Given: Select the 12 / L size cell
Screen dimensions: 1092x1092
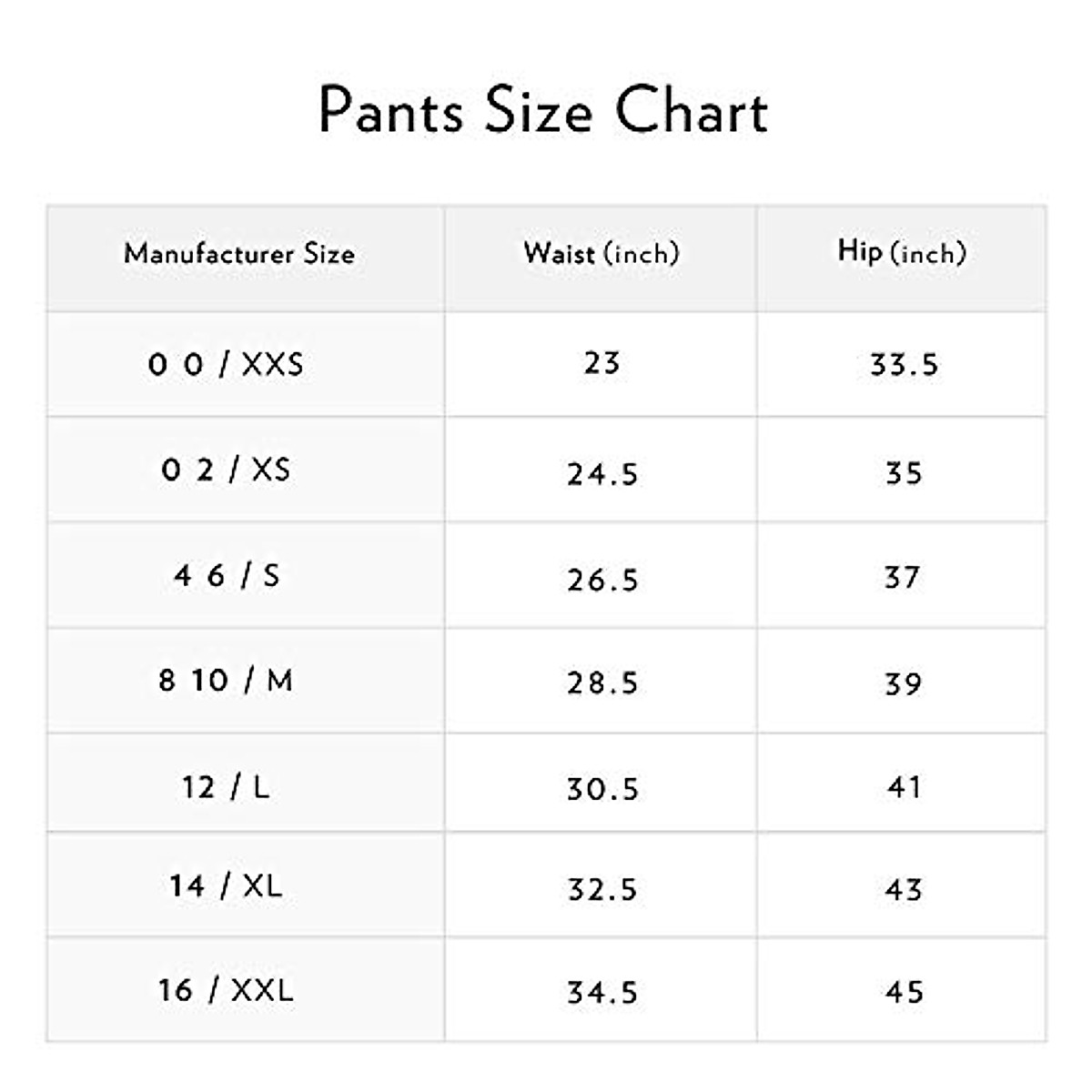Looking at the screenshot, I should [x=226, y=787].
